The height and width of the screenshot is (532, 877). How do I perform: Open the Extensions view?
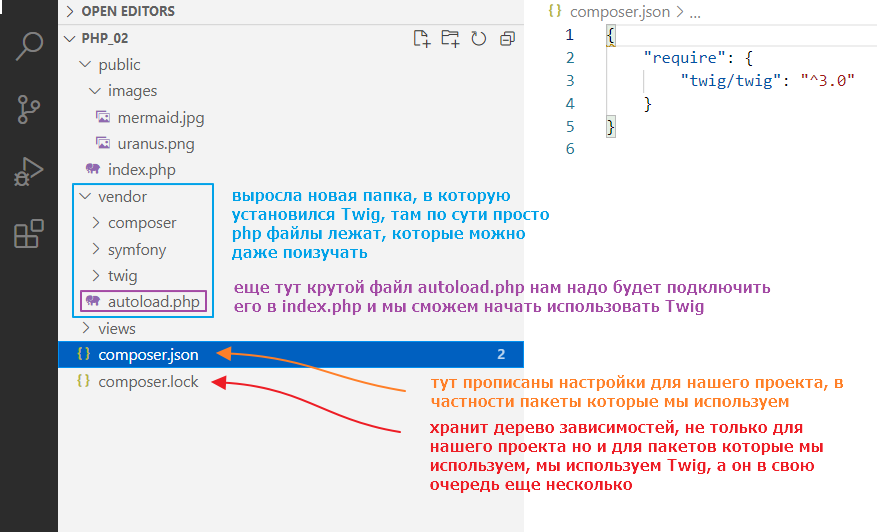point(29,234)
